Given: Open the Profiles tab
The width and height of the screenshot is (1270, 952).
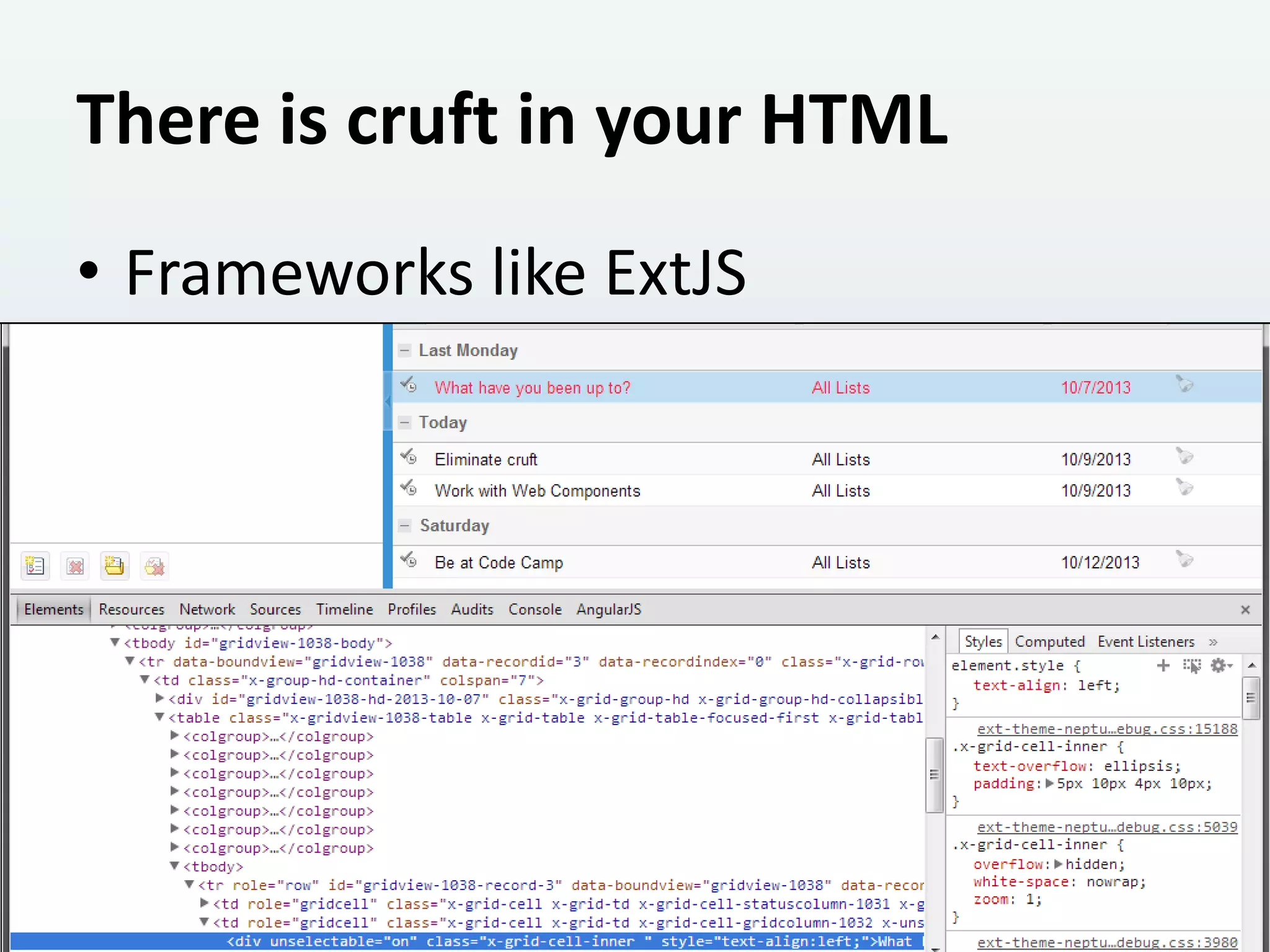Looking at the screenshot, I should tap(412, 609).
